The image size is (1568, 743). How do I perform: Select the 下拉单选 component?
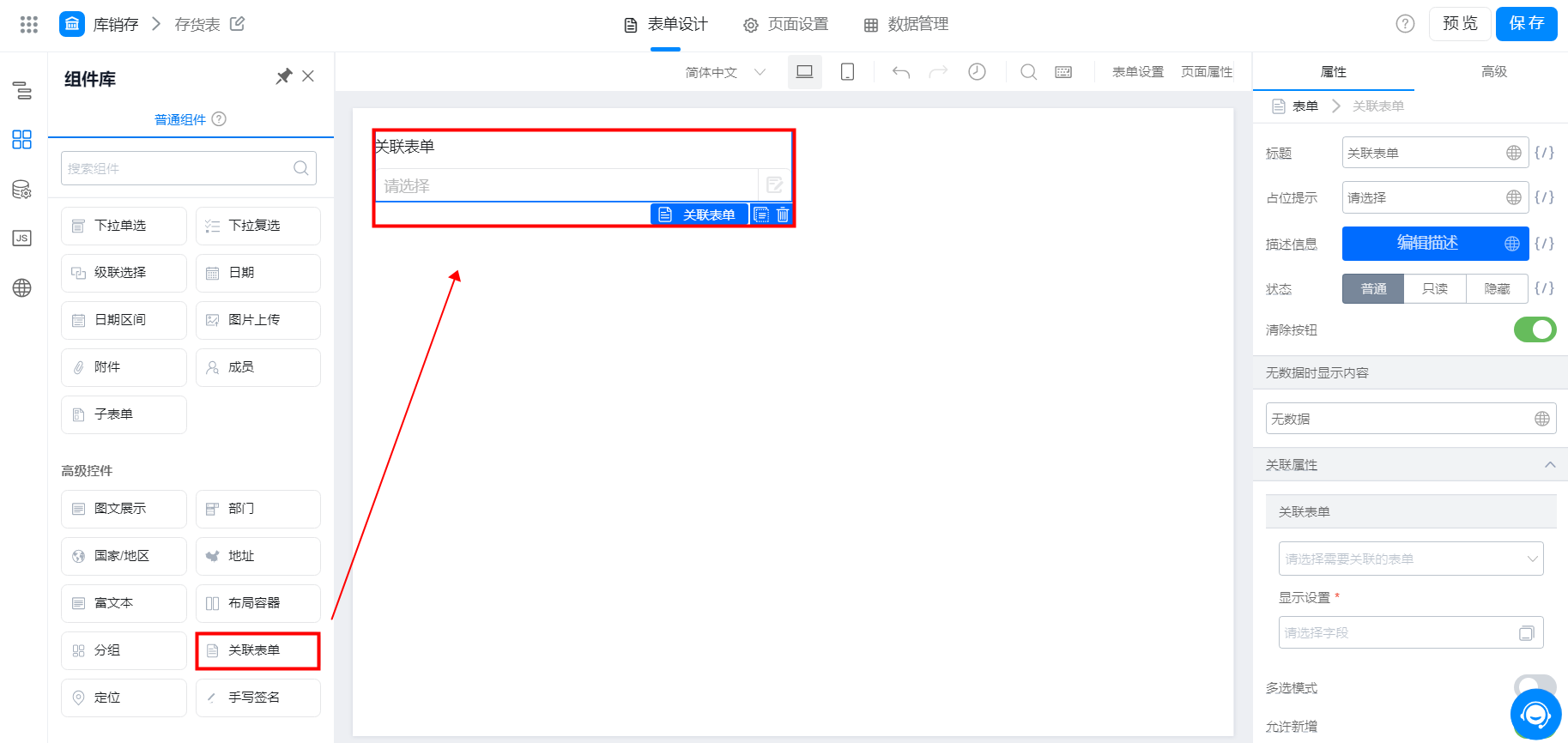tap(124, 226)
